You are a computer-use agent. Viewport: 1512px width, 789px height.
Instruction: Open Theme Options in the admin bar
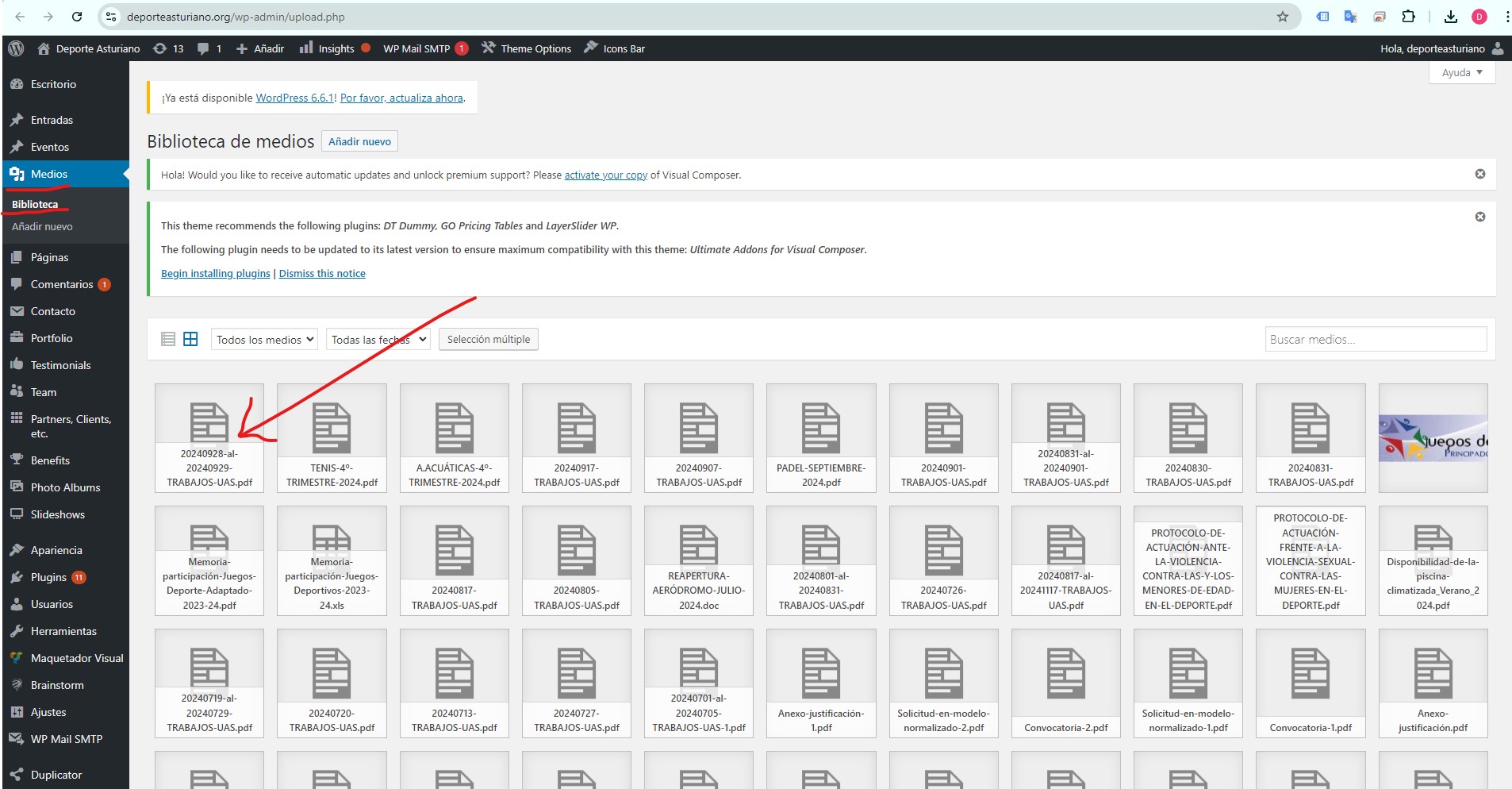pyautogui.click(x=527, y=48)
